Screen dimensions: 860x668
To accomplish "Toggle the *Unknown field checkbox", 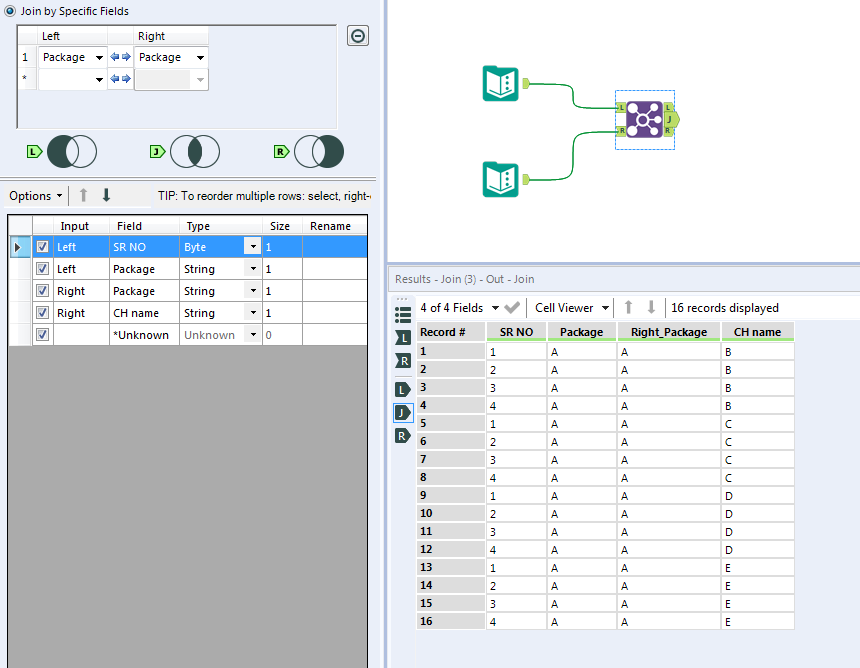I will click(x=42, y=335).
